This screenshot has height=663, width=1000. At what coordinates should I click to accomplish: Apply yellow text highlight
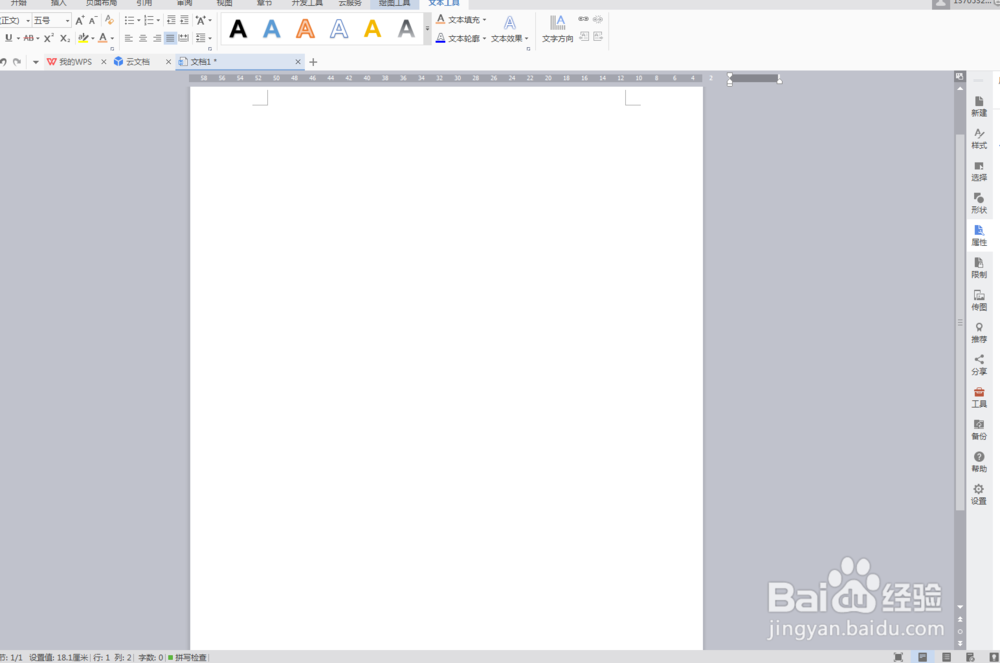(x=83, y=38)
